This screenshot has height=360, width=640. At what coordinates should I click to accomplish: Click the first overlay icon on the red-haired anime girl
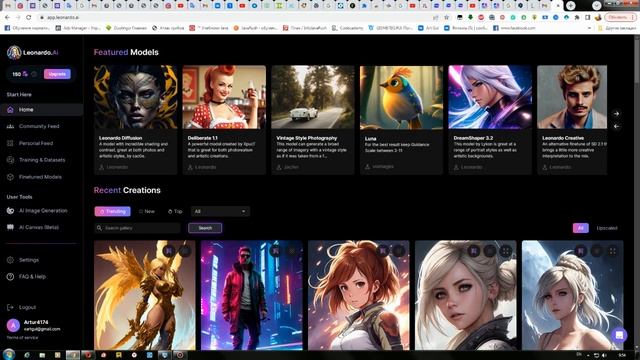(x=383, y=251)
